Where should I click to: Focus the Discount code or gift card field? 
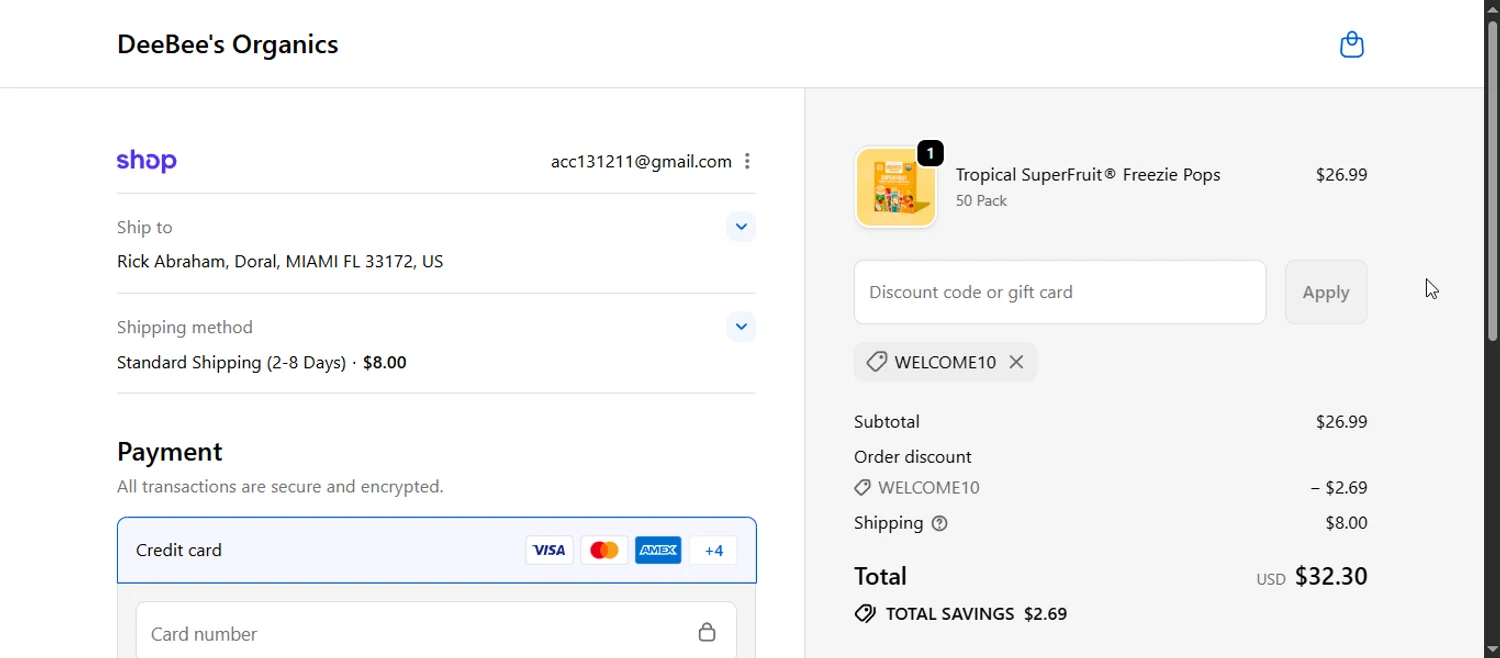(x=1060, y=292)
